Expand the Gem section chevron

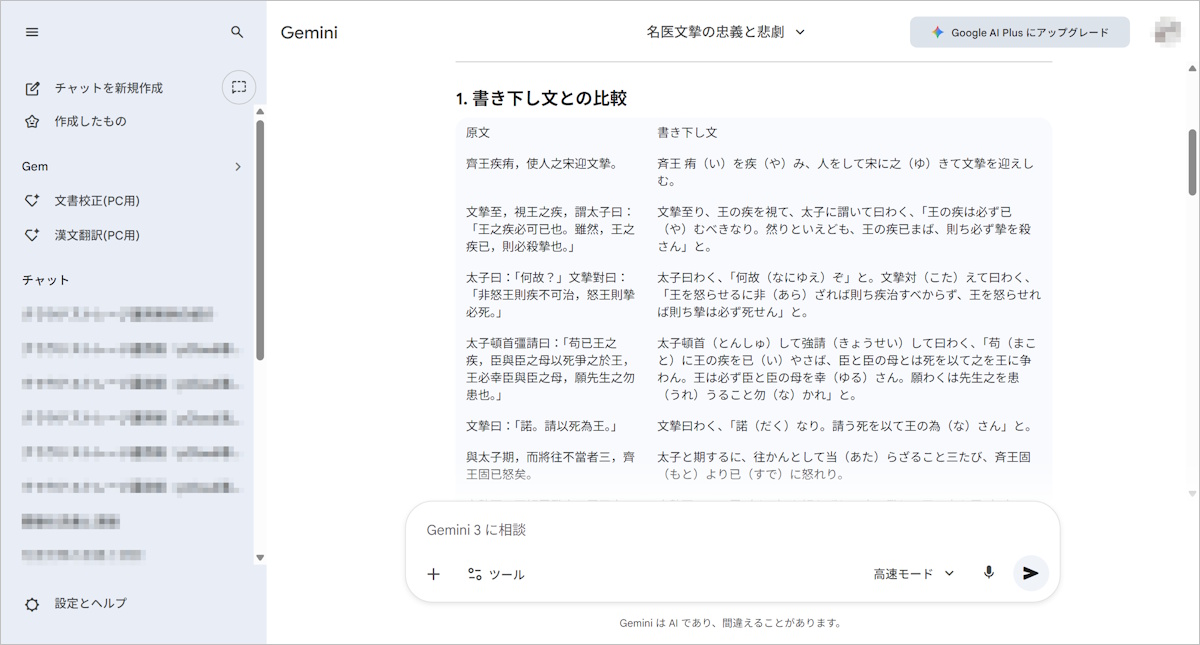point(237,167)
